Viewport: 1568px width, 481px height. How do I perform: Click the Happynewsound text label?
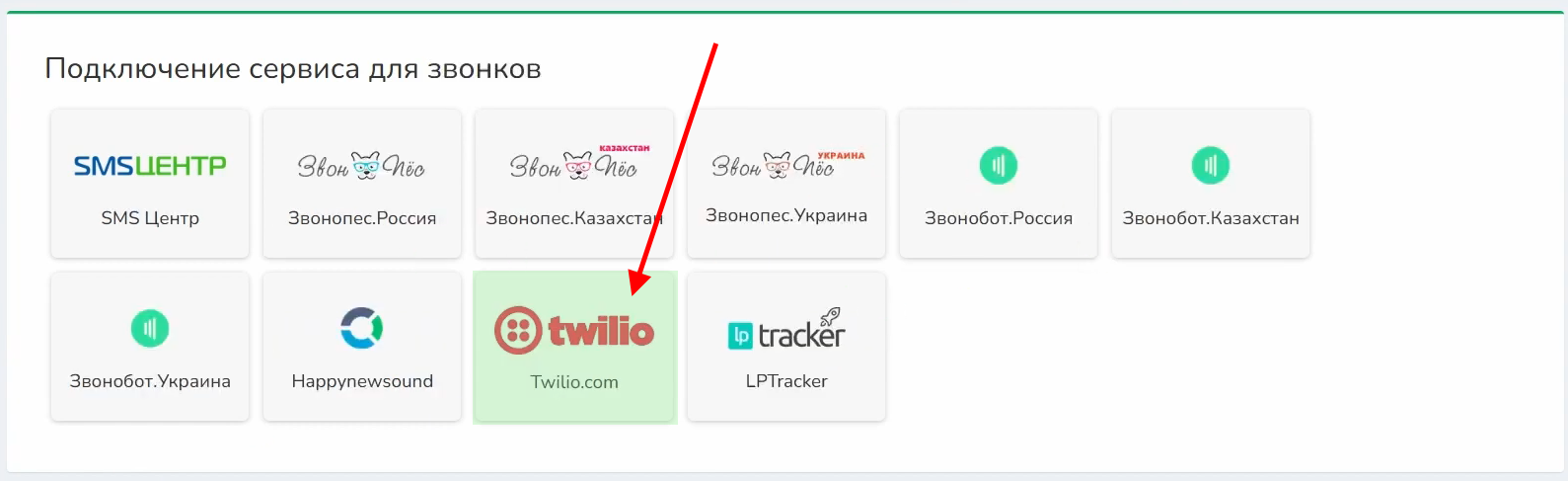tap(362, 382)
